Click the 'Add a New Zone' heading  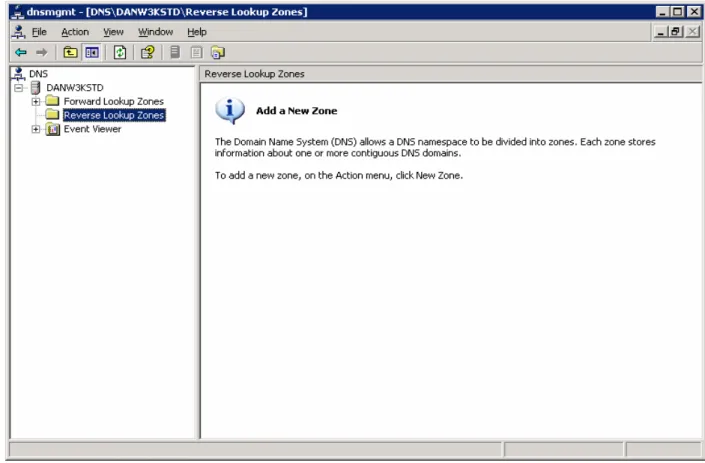click(296, 111)
